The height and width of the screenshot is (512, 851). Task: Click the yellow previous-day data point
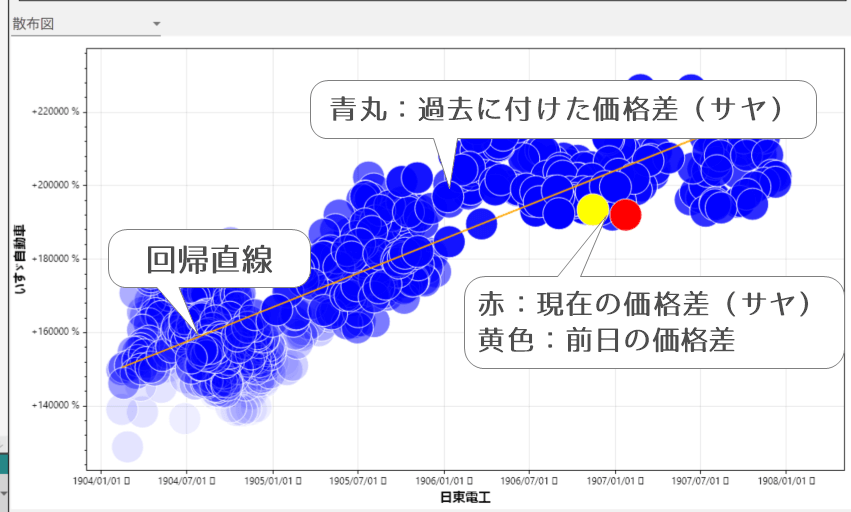click(593, 210)
